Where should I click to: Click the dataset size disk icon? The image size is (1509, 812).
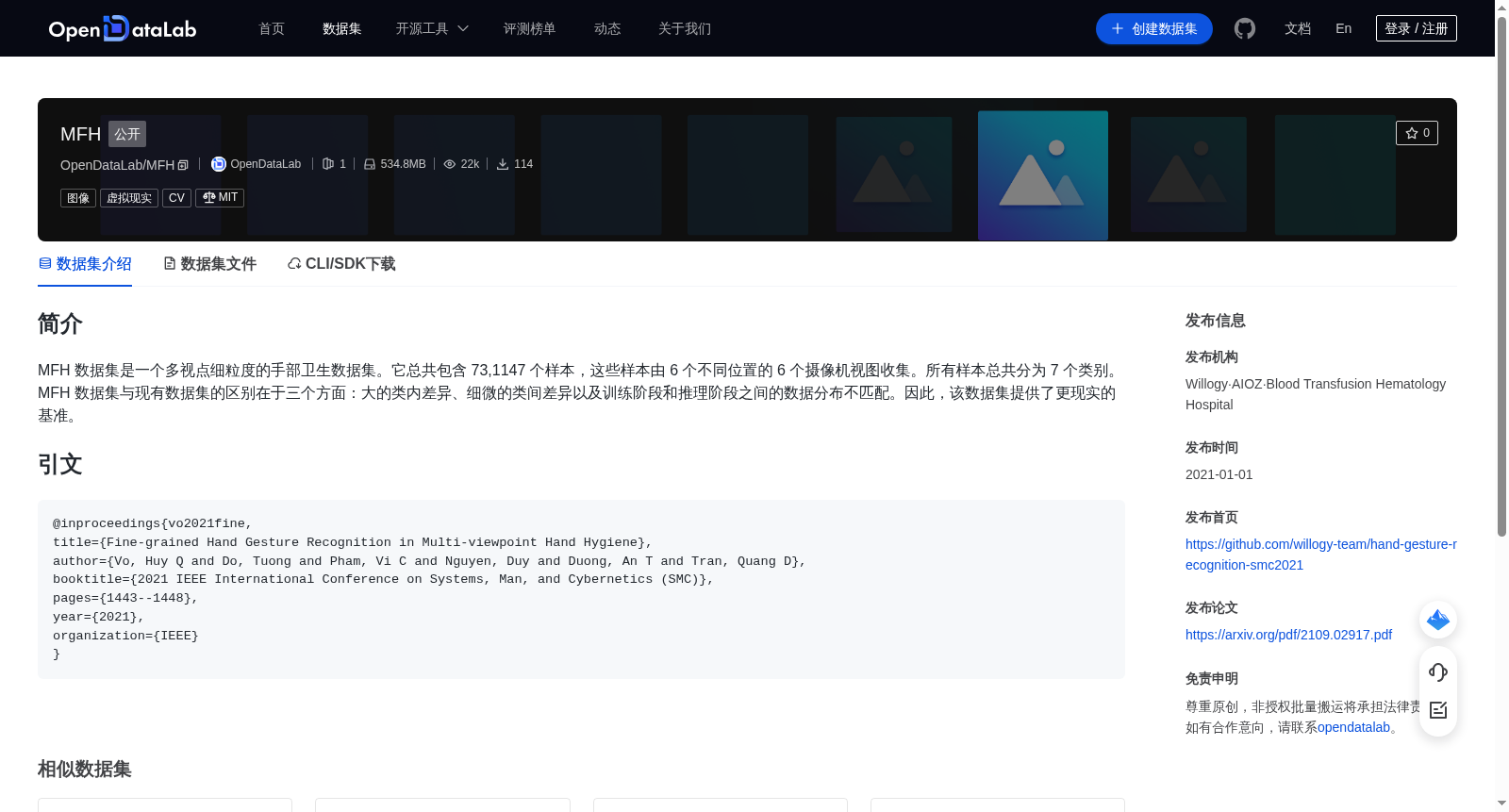click(370, 164)
